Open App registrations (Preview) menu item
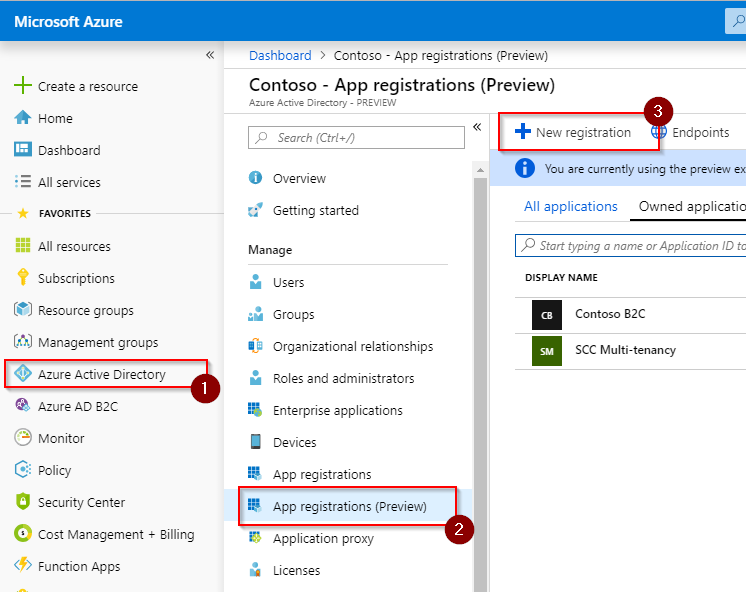Screen dimensions: 746x592 pyautogui.click(x=348, y=506)
